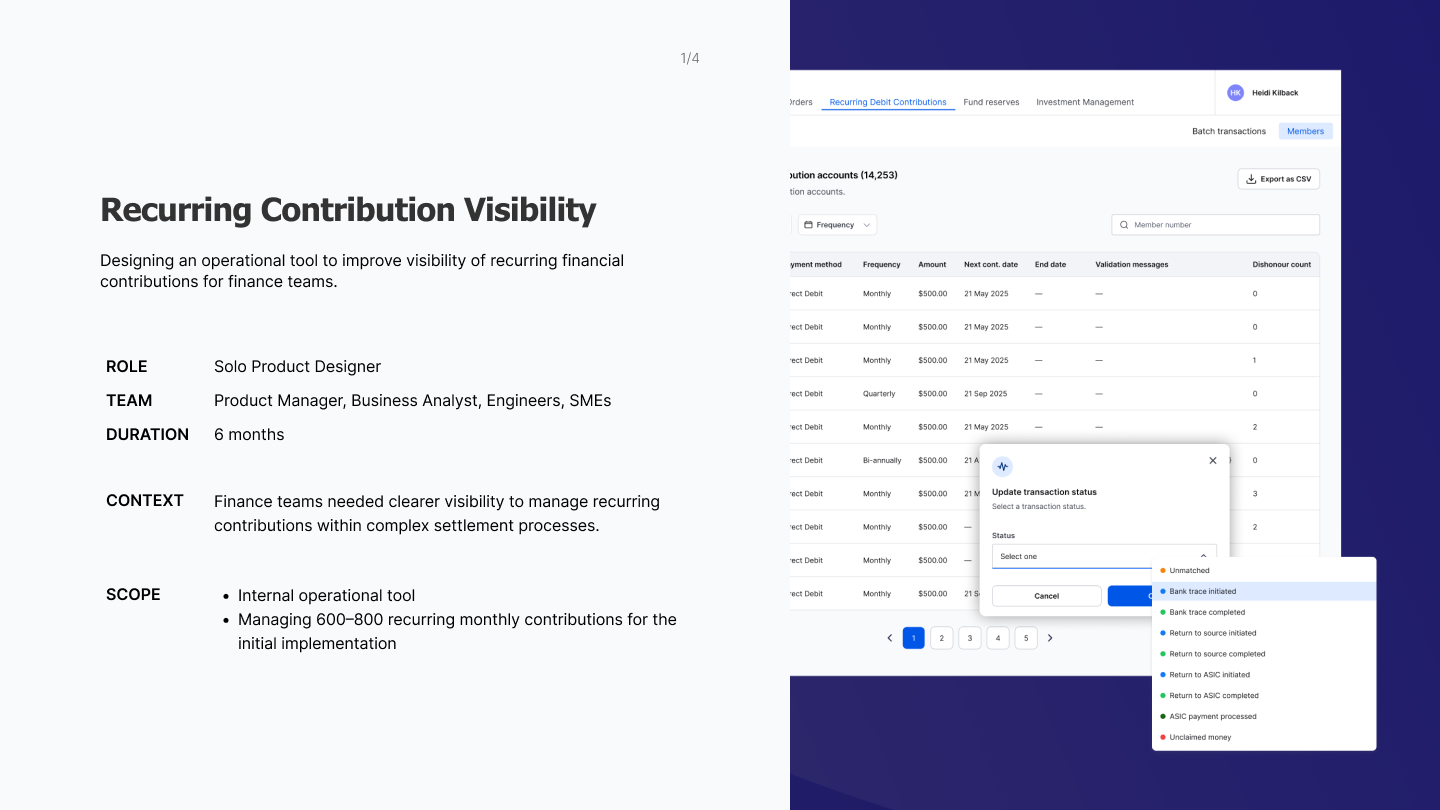Open the Status 'Select one' dropdown

[x=1104, y=556]
